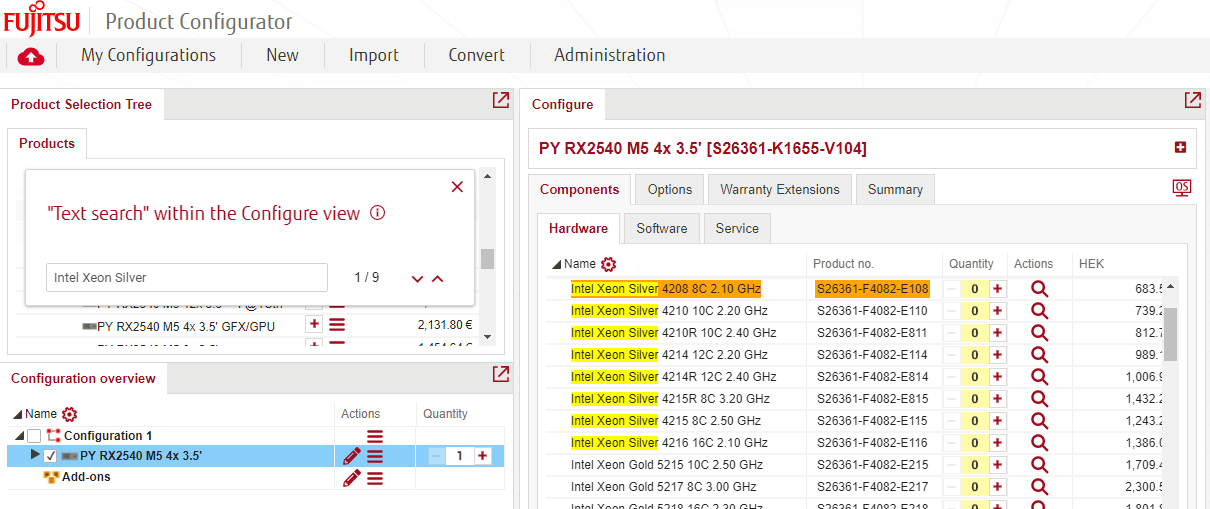Add PY RX2540 M5 4x 3.5' GFX/GPU product
This screenshot has height=509, width=1210.
click(x=314, y=324)
